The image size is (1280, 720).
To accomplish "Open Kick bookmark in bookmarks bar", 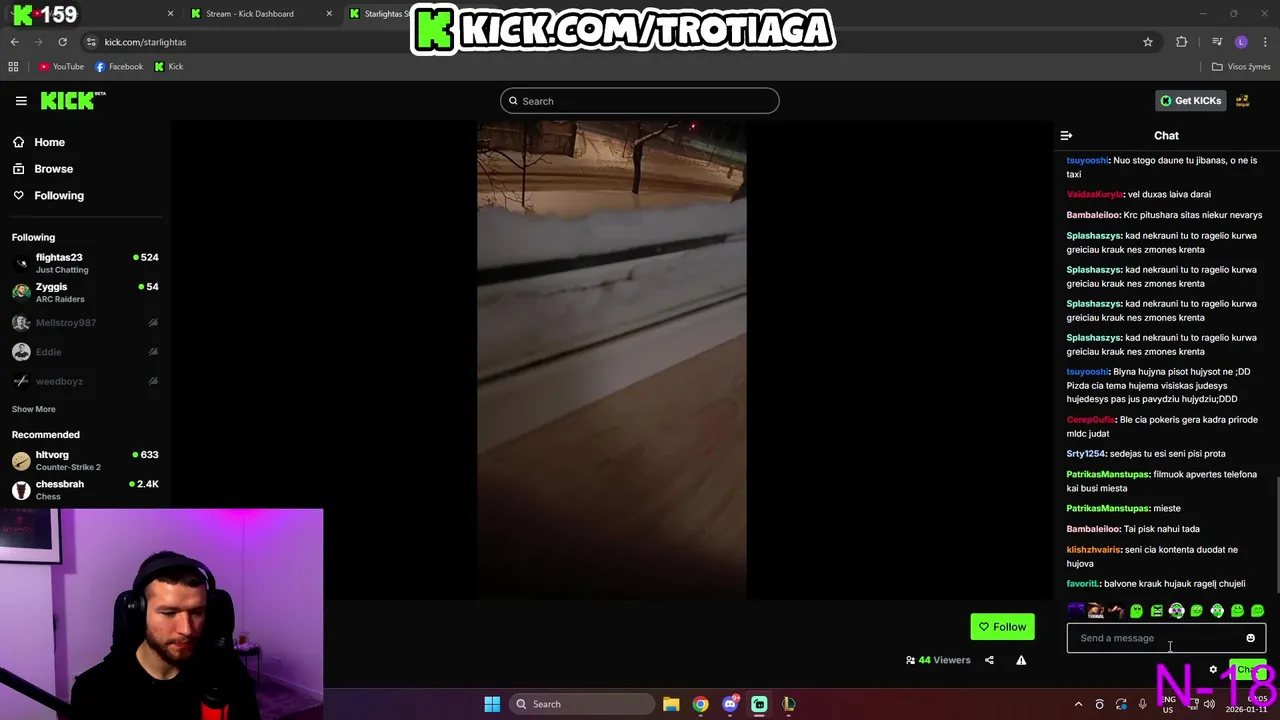I will point(169,67).
